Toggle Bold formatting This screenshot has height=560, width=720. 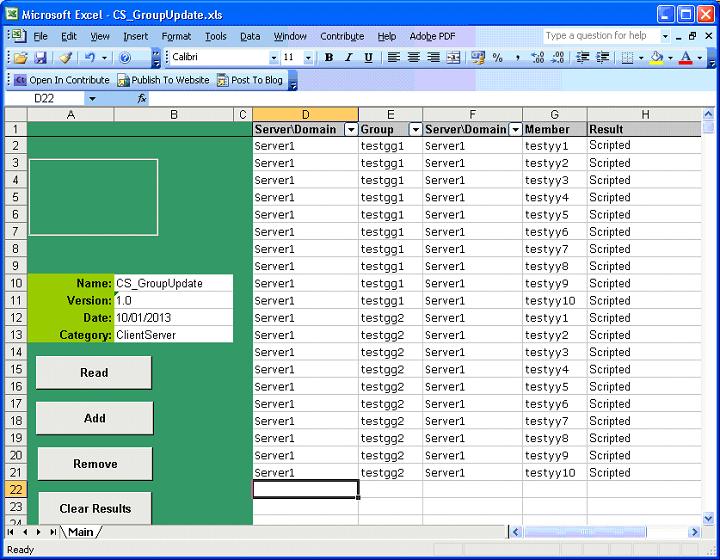click(x=329, y=58)
